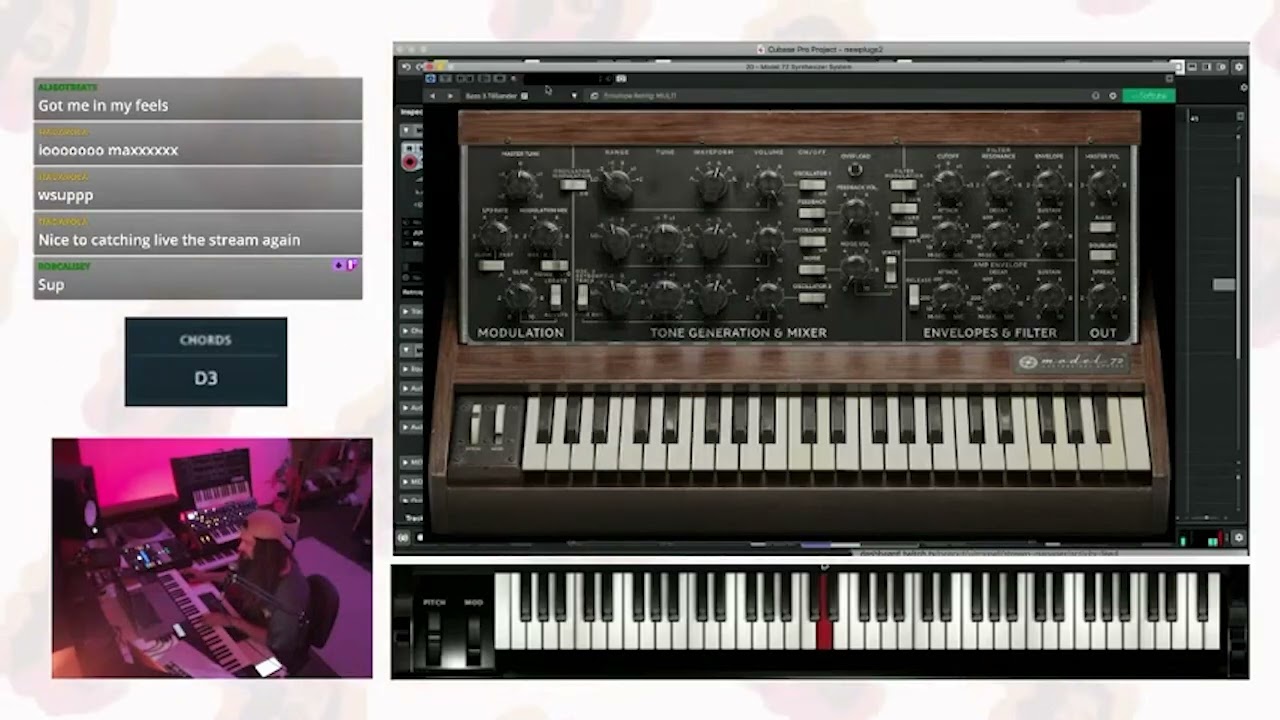Toggle Oscillator 1 on/off switch

pyautogui.click(x=812, y=185)
